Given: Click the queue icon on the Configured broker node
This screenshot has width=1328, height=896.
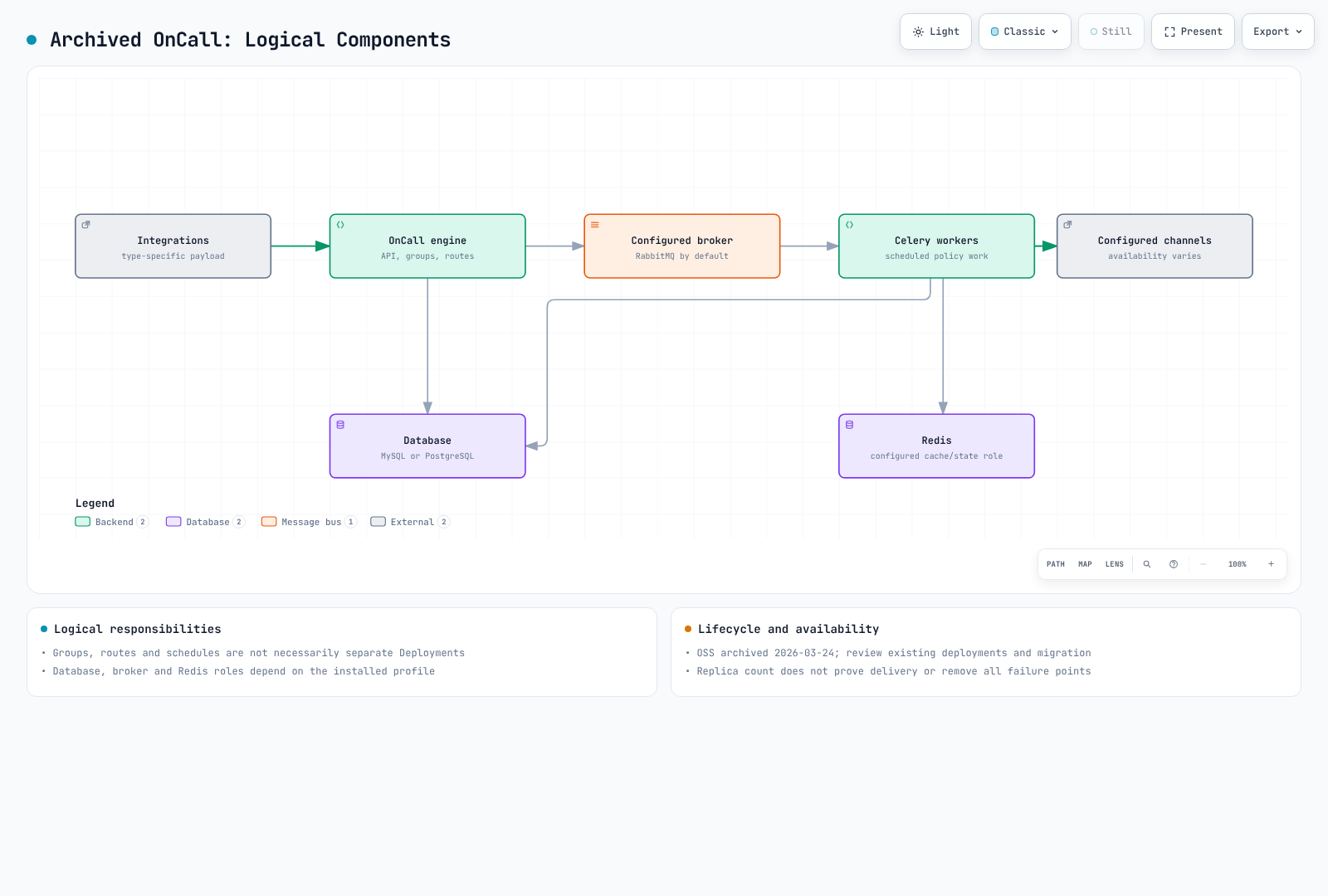Looking at the screenshot, I should [595, 225].
